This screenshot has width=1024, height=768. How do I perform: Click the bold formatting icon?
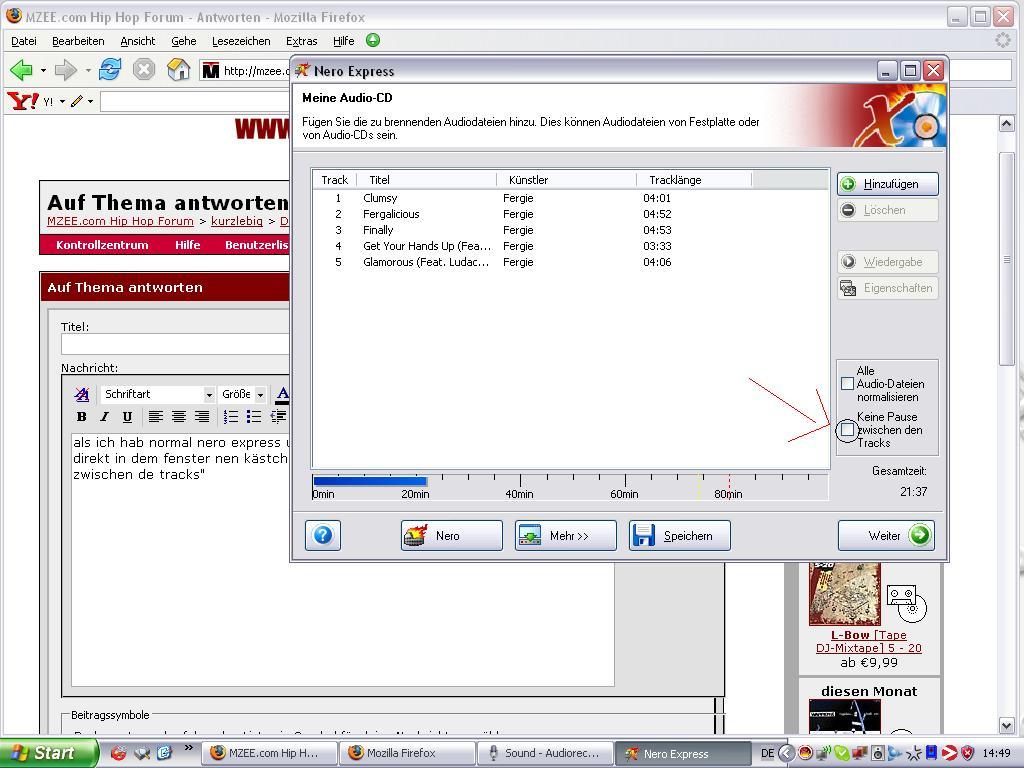click(81, 417)
